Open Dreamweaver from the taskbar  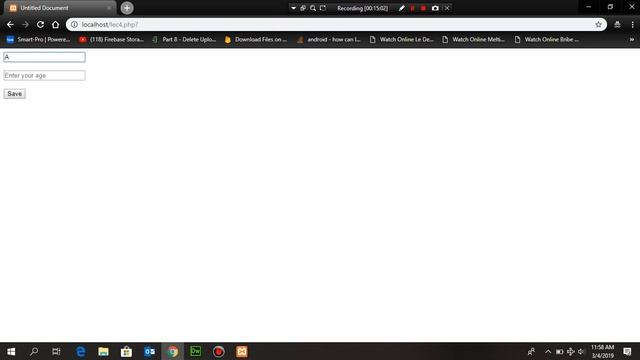[x=196, y=351]
